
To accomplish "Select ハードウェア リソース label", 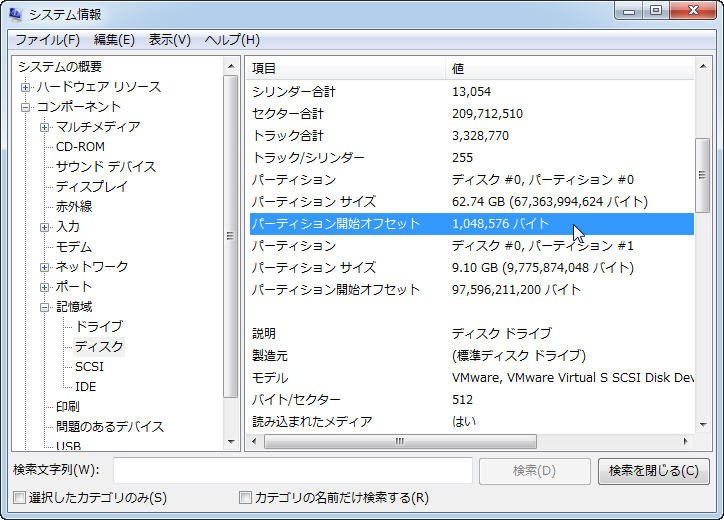I will coord(99,87).
